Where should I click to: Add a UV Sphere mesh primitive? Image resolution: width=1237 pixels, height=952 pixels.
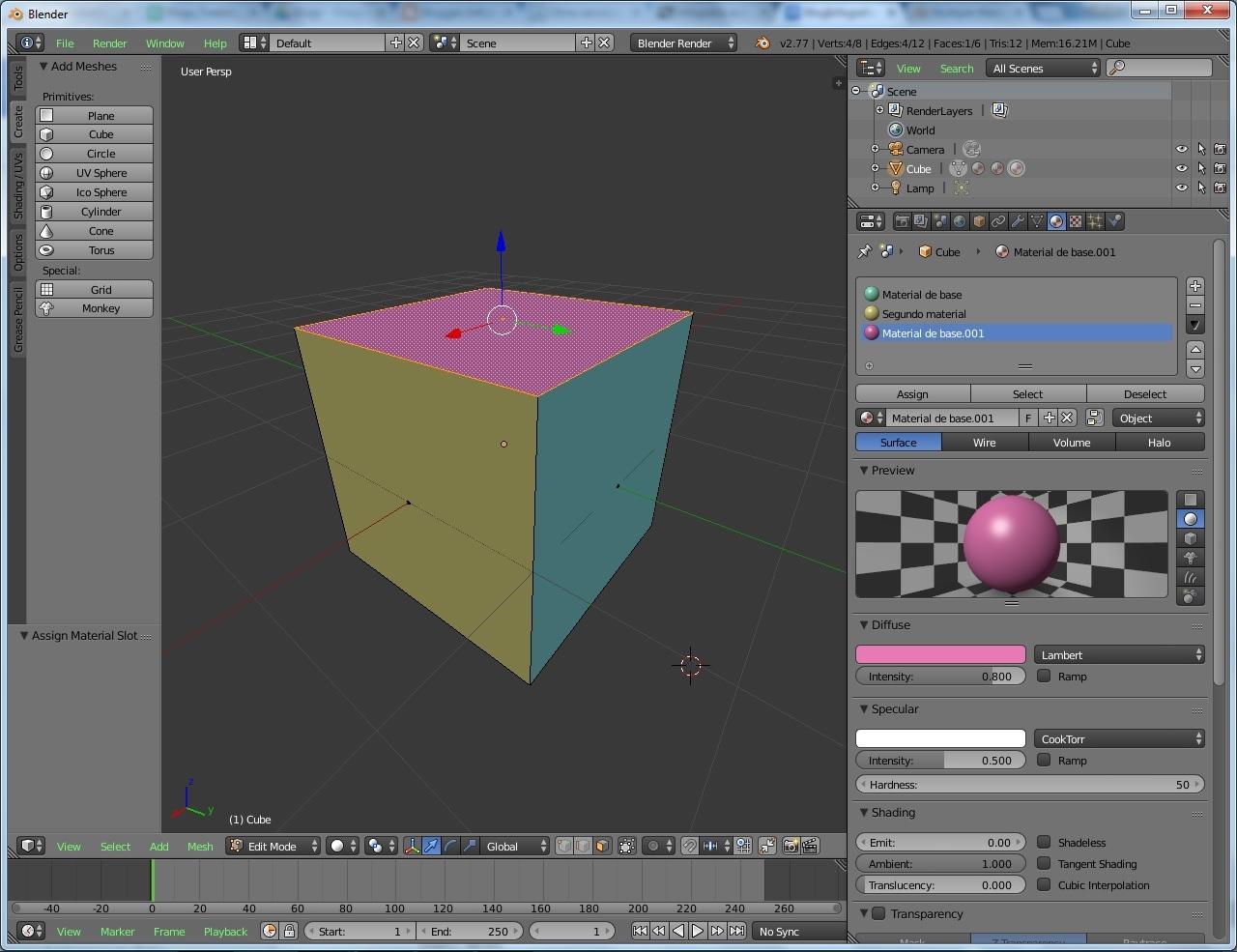pos(95,173)
